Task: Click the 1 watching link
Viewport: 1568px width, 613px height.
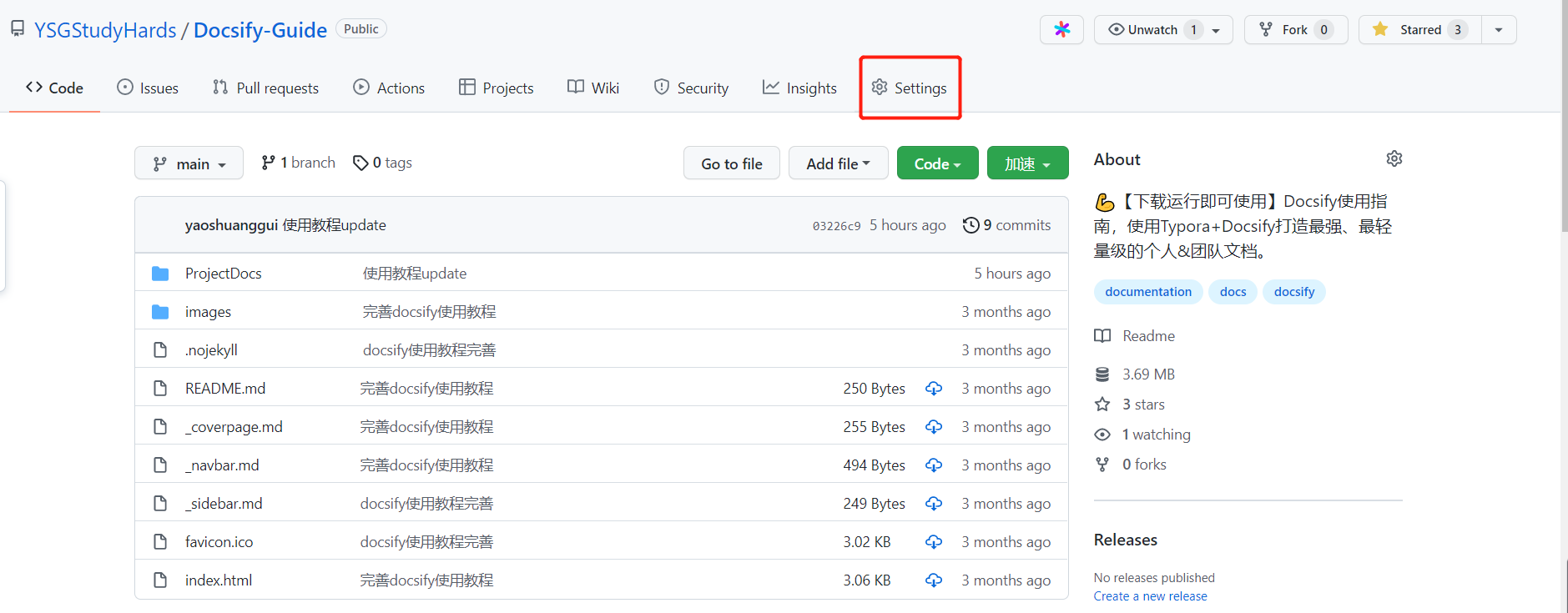Action: click(1157, 435)
